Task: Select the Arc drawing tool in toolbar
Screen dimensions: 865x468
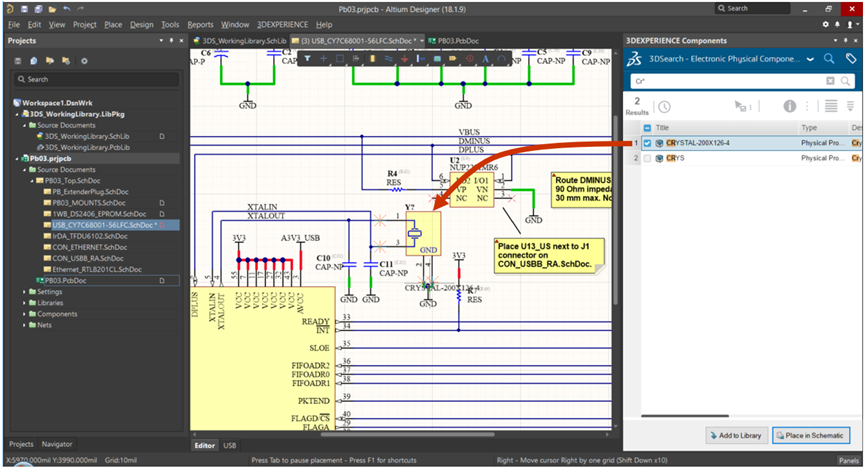Action: [x=501, y=58]
